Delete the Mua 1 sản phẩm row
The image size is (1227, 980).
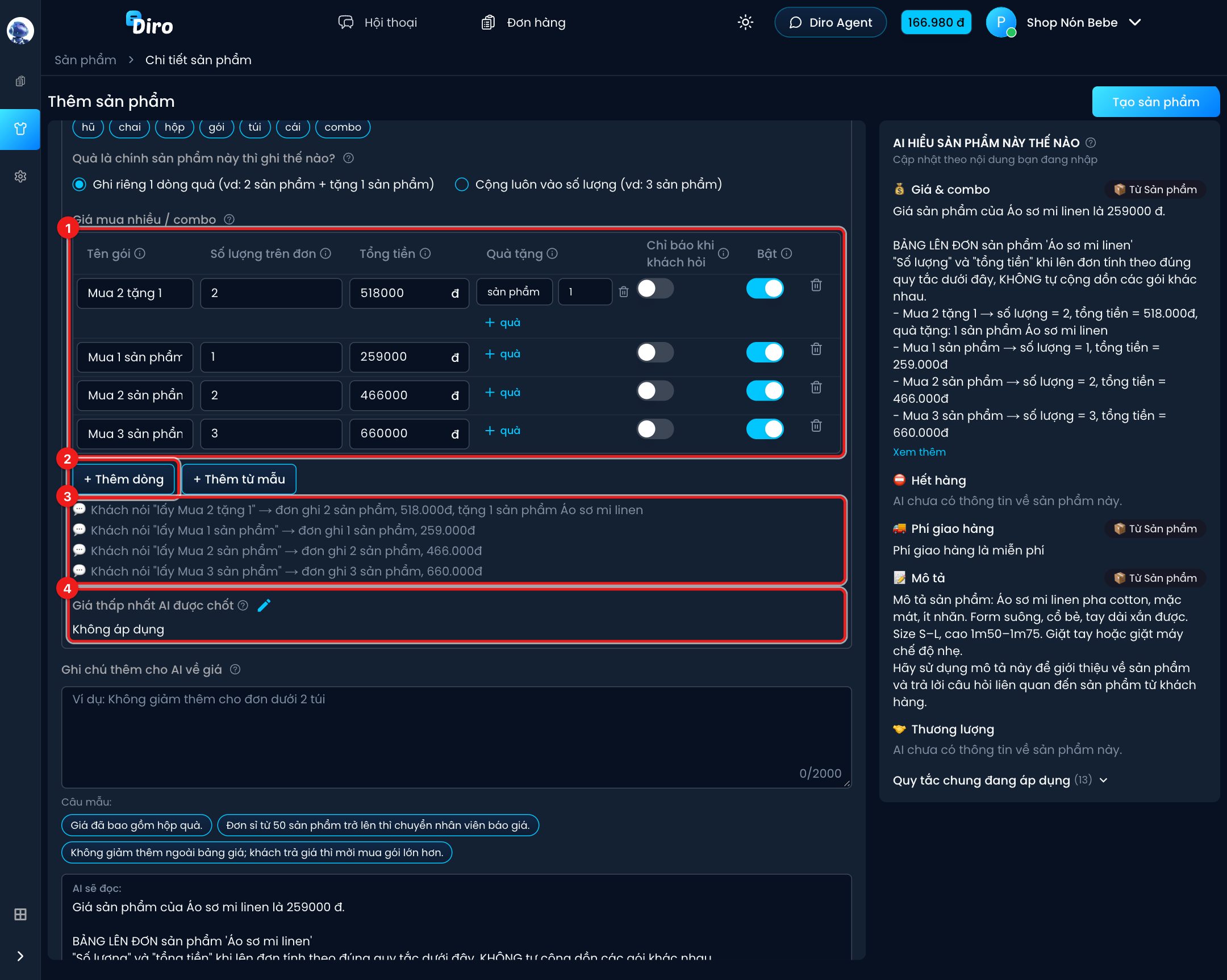(x=816, y=349)
